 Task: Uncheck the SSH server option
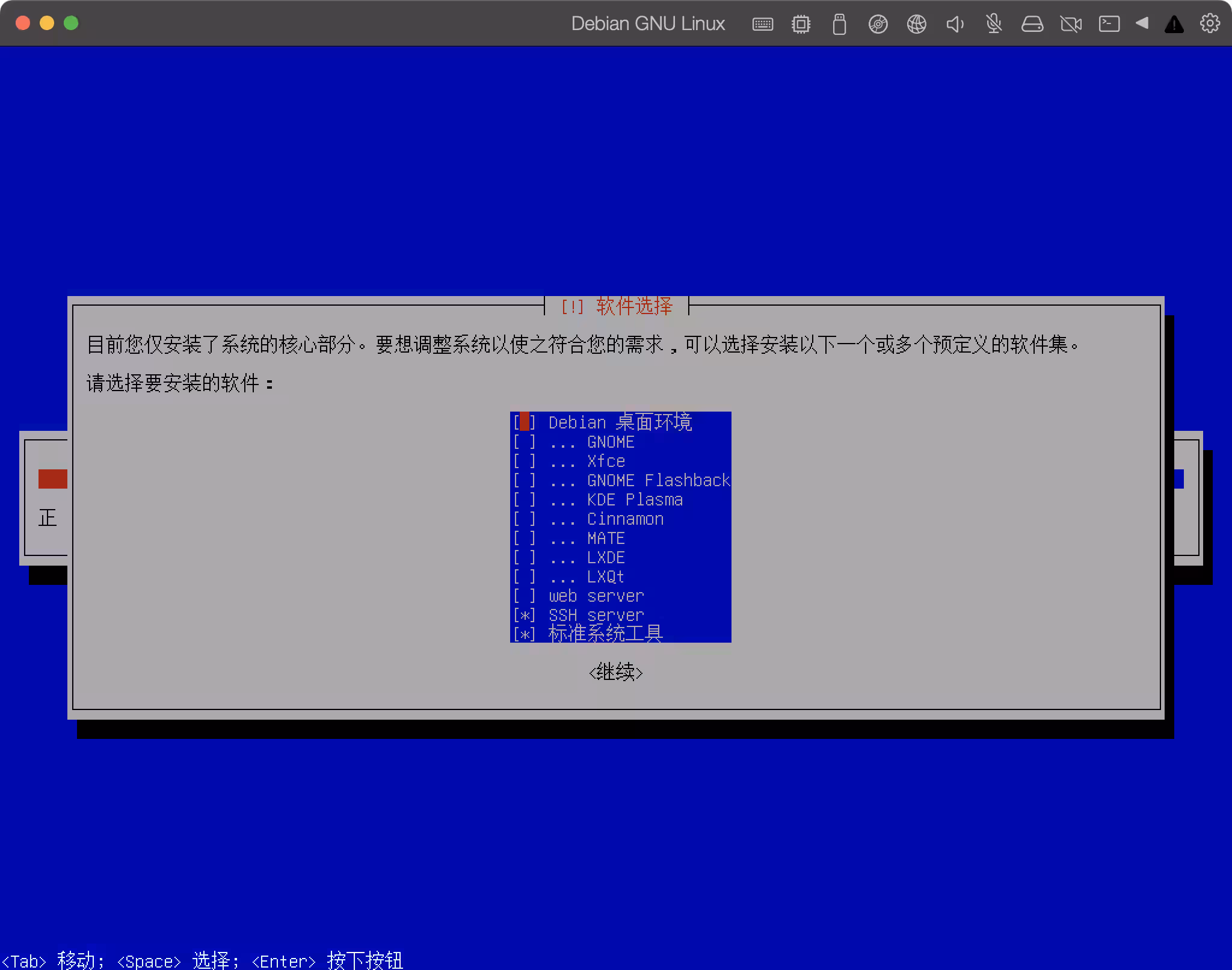(525, 615)
